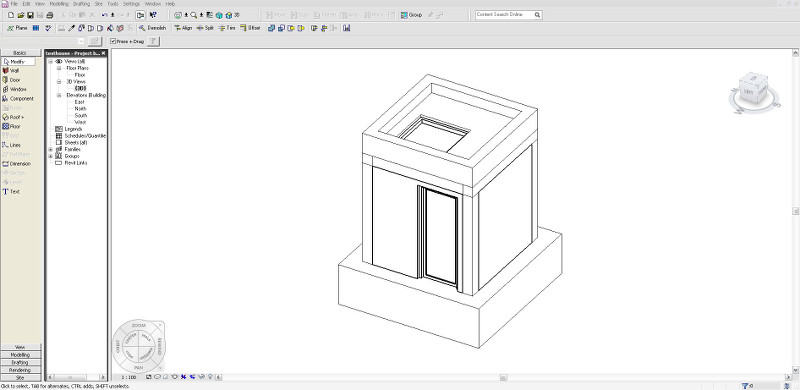
Task: Click ZOOM on the navigation wheel
Action: tap(139, 325)
